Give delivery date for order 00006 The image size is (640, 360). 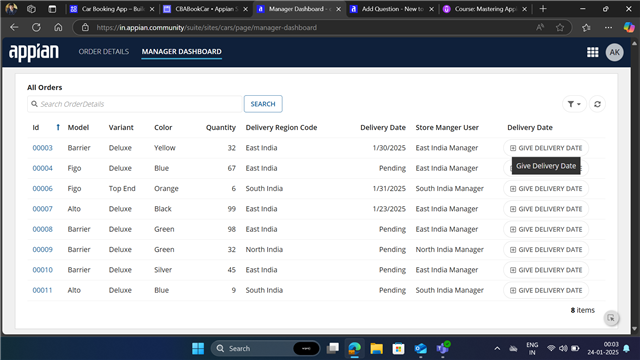click(x=546, y=189)
